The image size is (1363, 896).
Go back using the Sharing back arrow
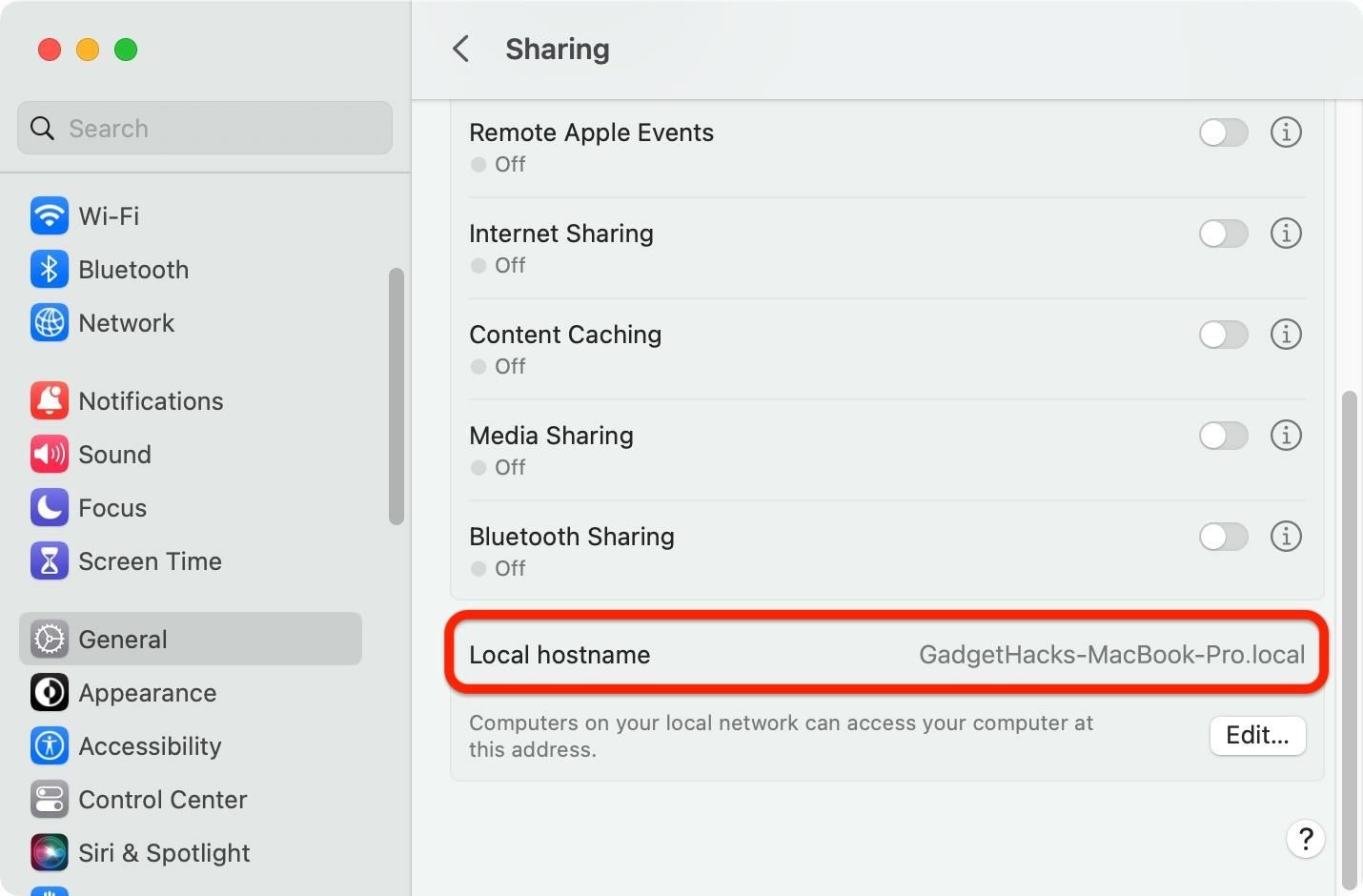461,48
